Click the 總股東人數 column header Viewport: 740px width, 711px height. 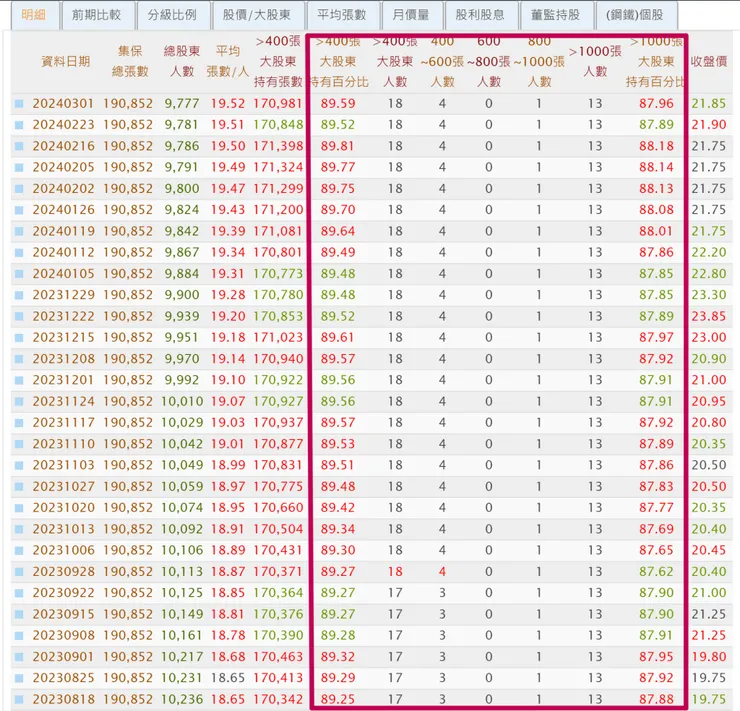click(x=182, y=61)
